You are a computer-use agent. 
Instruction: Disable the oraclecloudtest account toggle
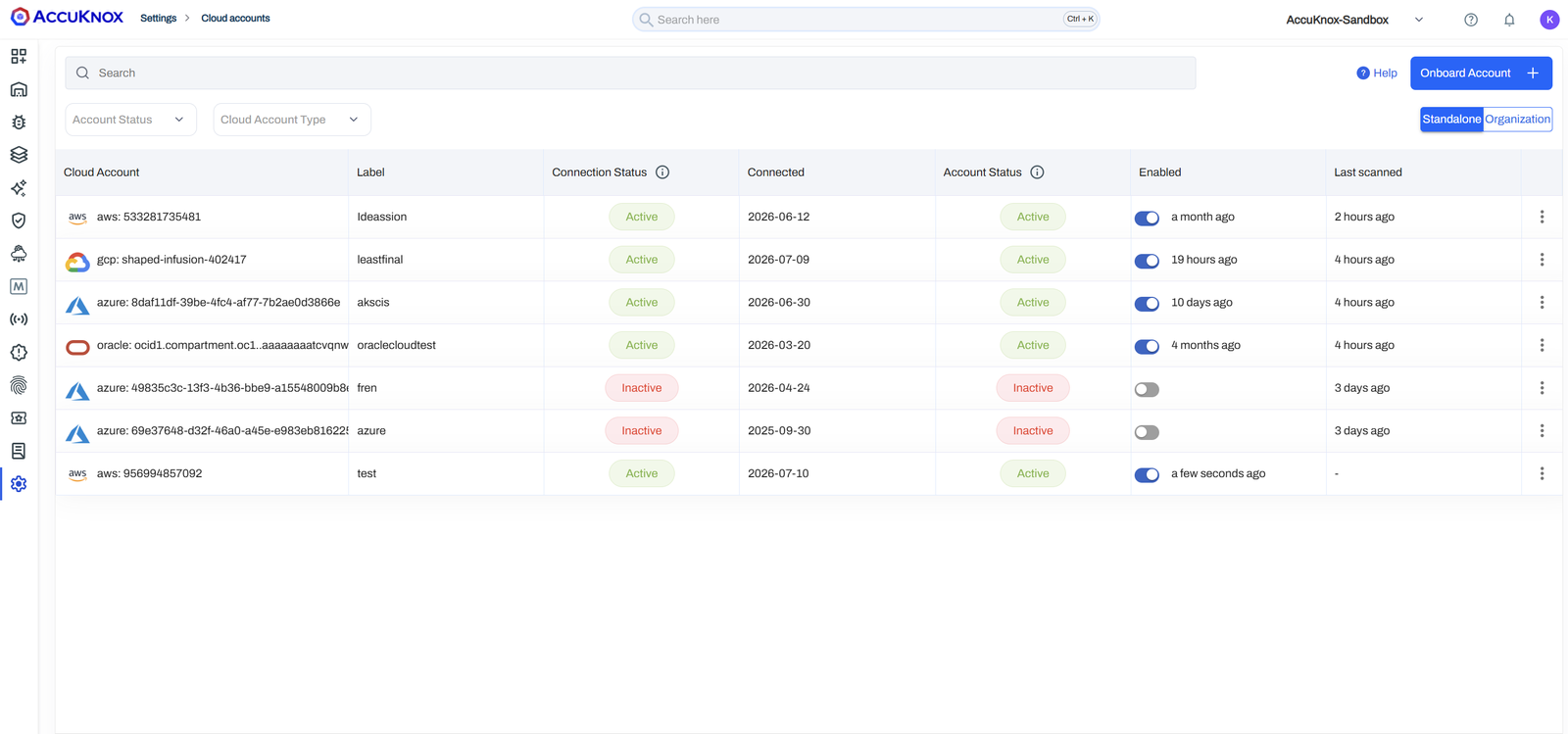tap(1147, 346)
